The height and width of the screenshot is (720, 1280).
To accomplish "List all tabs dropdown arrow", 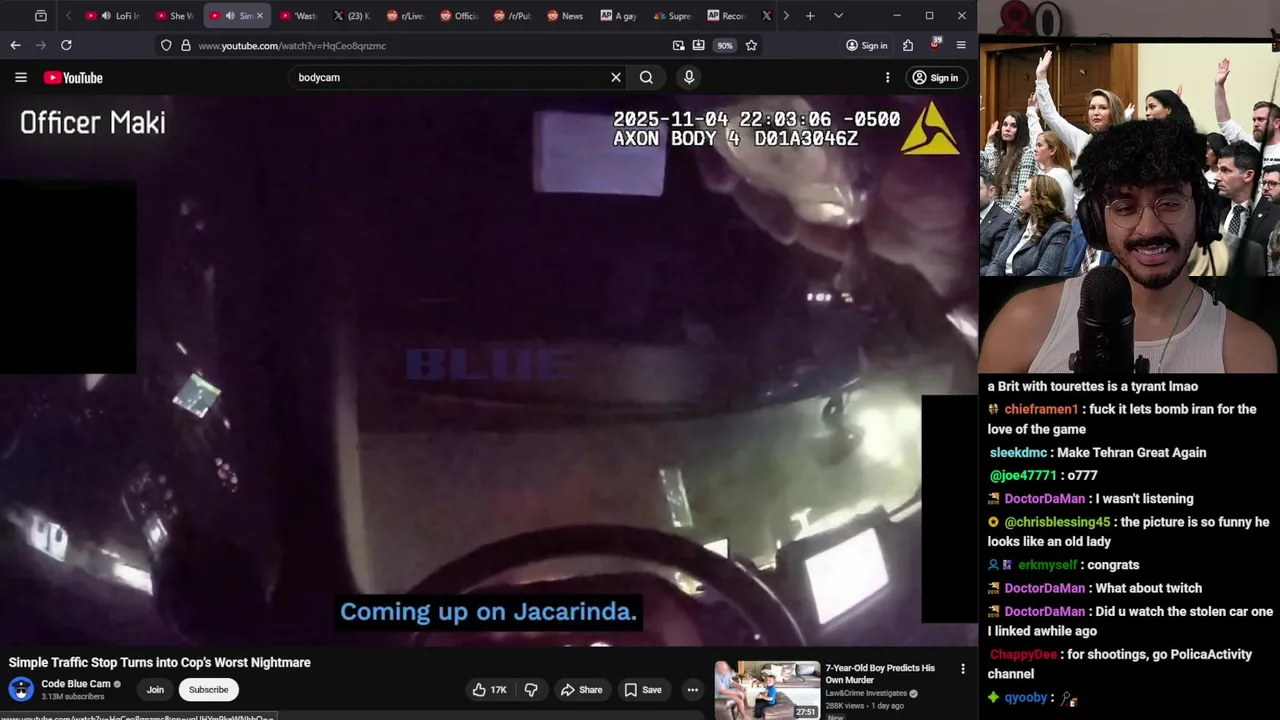I will coord(838,15).
